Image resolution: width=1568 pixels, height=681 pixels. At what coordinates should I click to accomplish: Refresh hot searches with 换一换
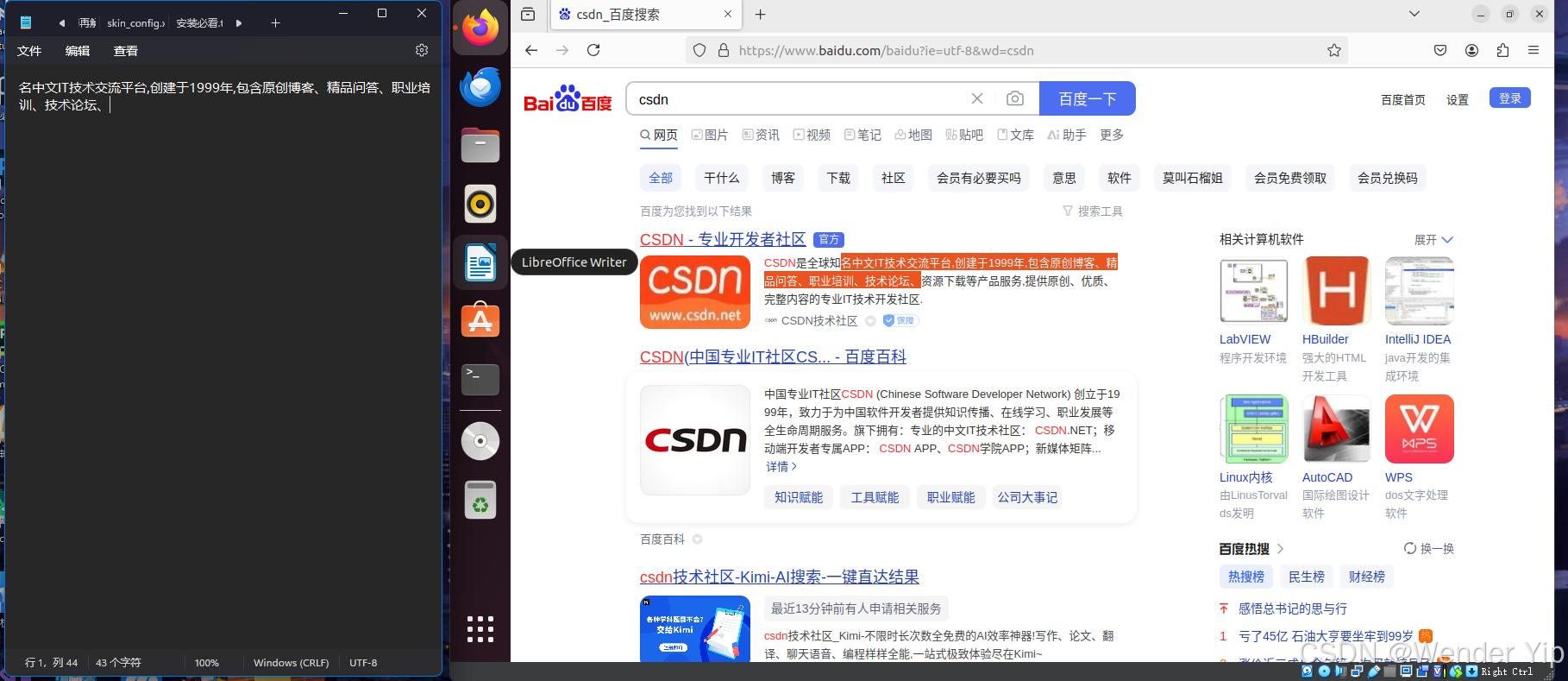pyautogui.click(x=1429, y=549)
